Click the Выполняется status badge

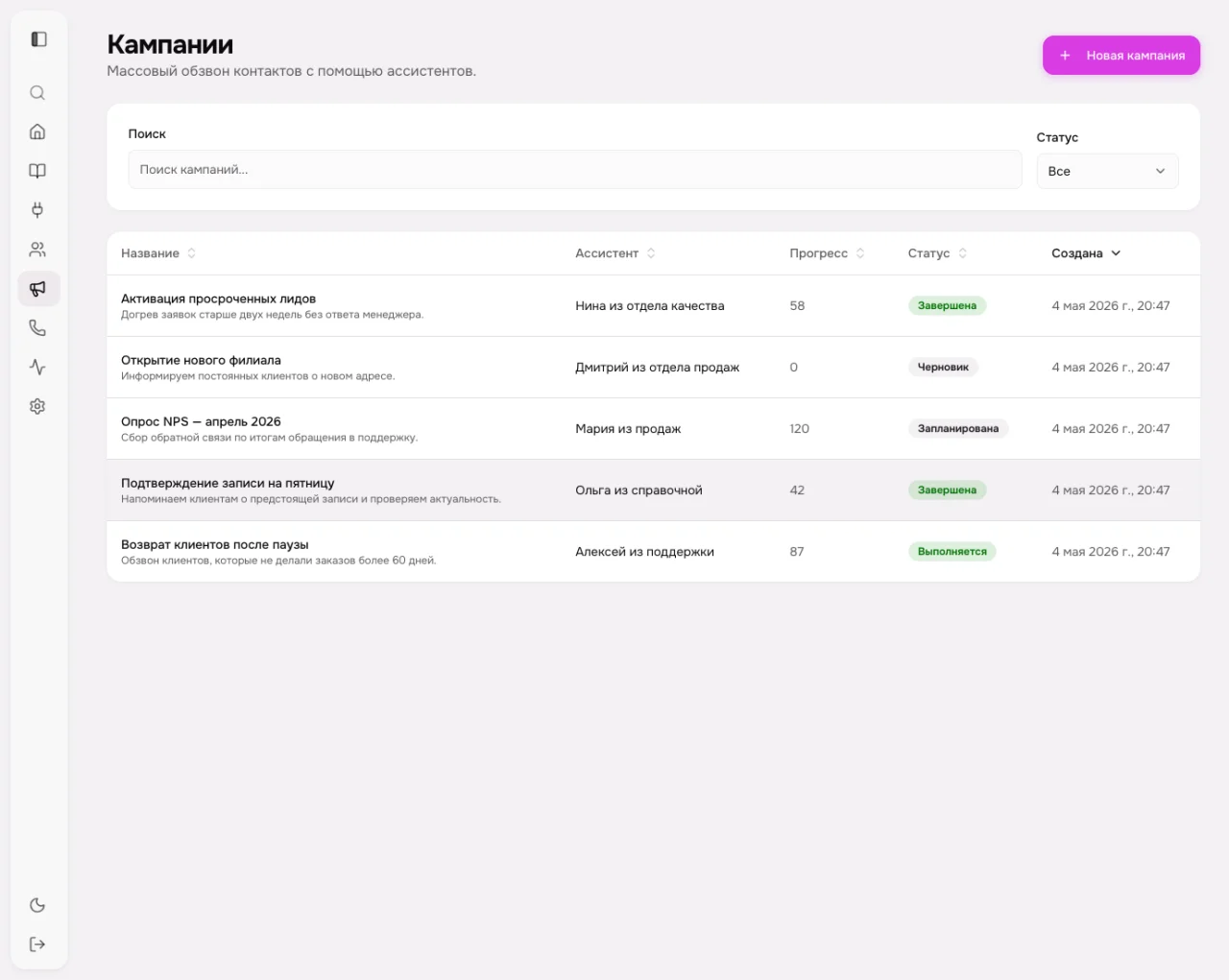952,552
